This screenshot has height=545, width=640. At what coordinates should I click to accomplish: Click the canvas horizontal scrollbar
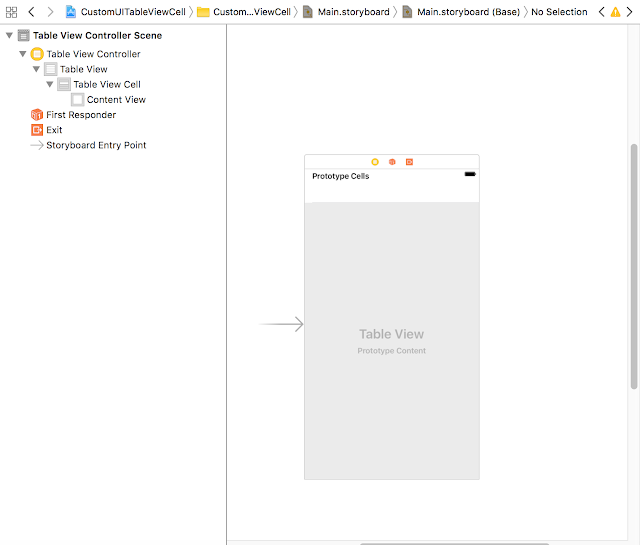coord(454,544)
